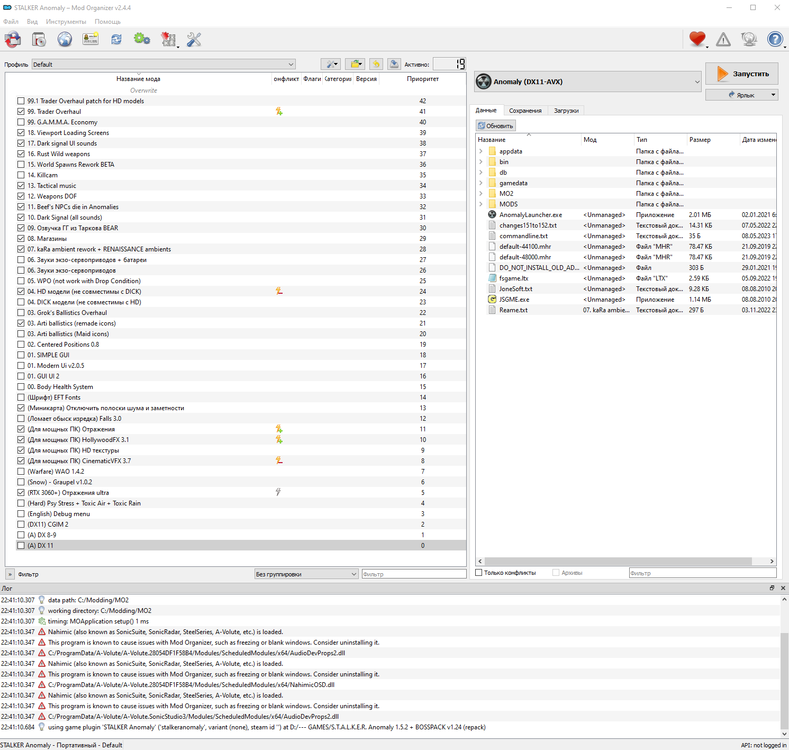The width and height of the screenshot is (789, 750).
Task: Sort data files by Размер header
Action: coord(713,139)
